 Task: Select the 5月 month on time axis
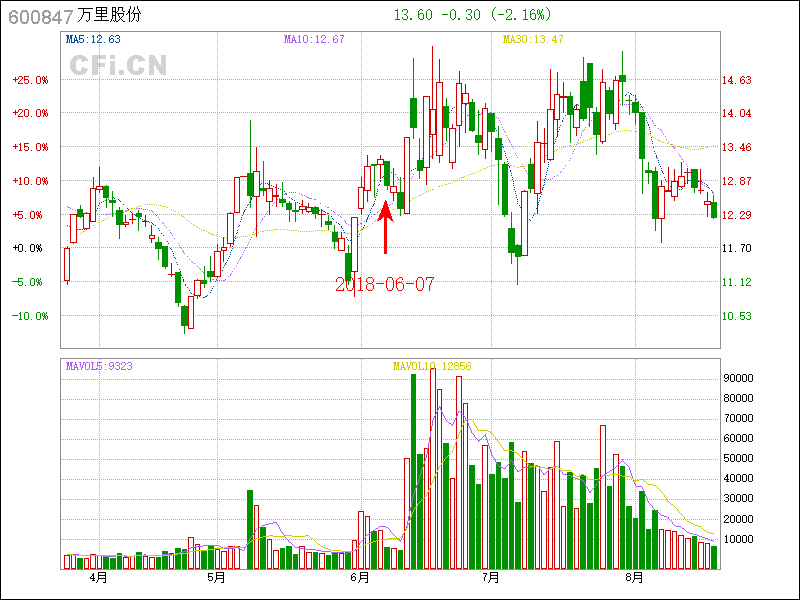(x=216, y=578)
